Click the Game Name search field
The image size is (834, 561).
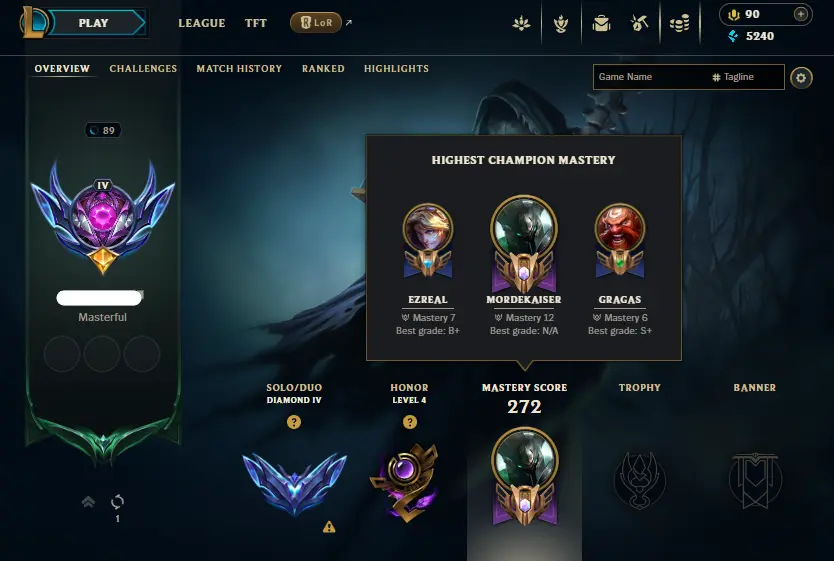point(688,77)
